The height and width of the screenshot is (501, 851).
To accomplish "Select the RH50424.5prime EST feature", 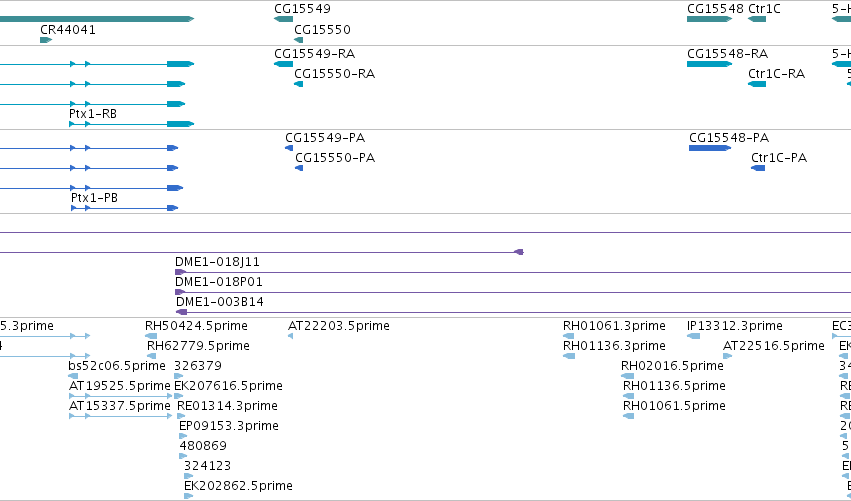I will coord(151,336).
